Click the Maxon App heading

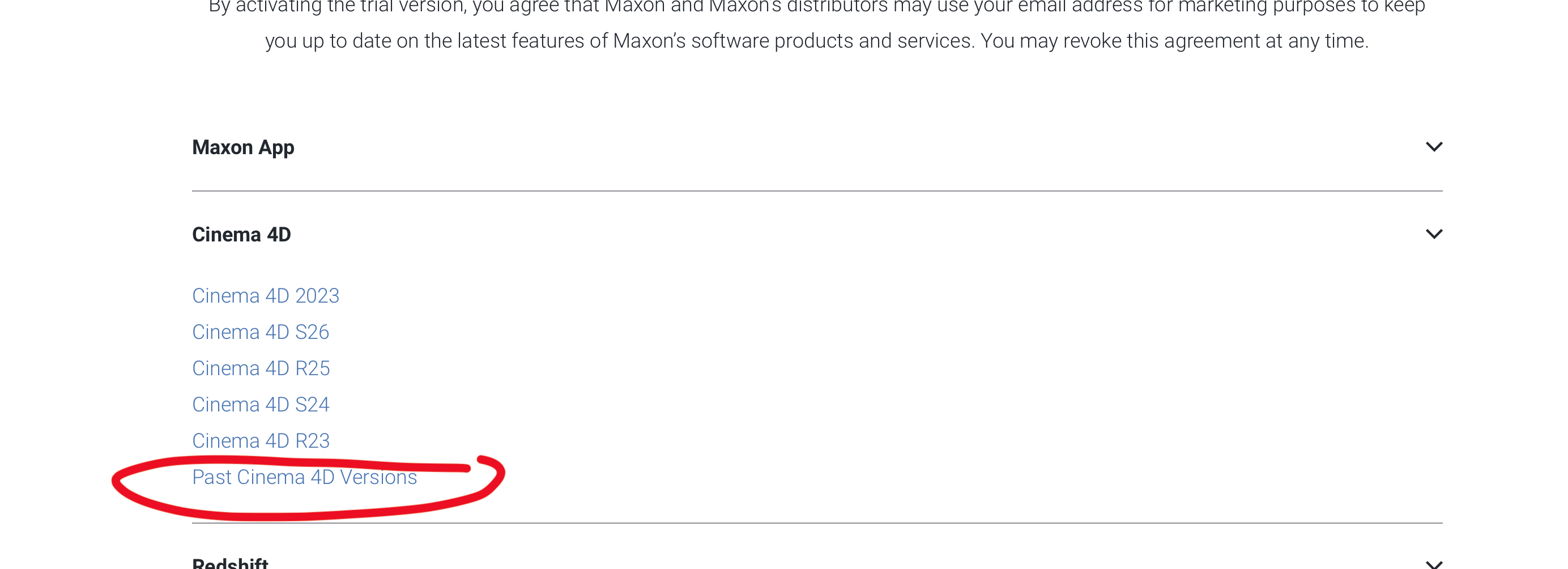point(243,147)
